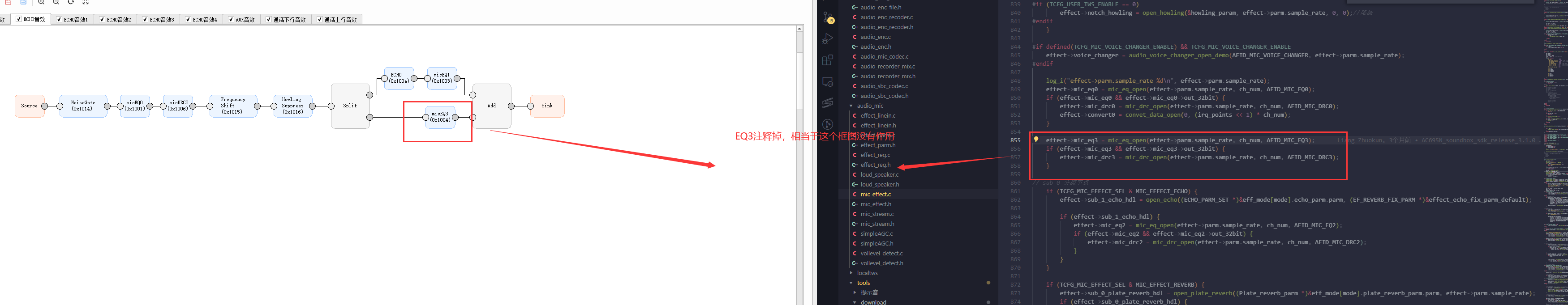Open the Extensions view in activity bar
Image resolution: width=1568 pixels, height=305 pixels.
(x=828, y=60)
